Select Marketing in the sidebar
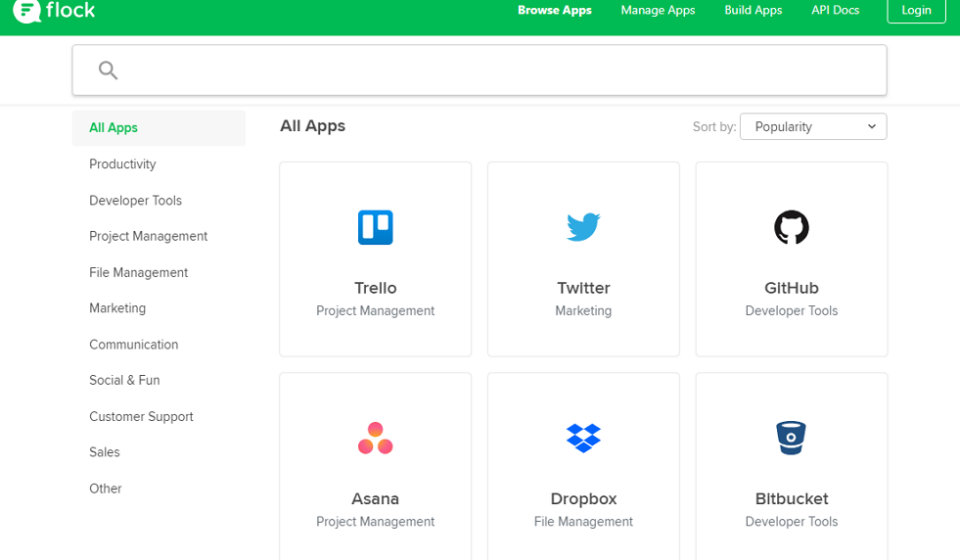 click(118, 308)
